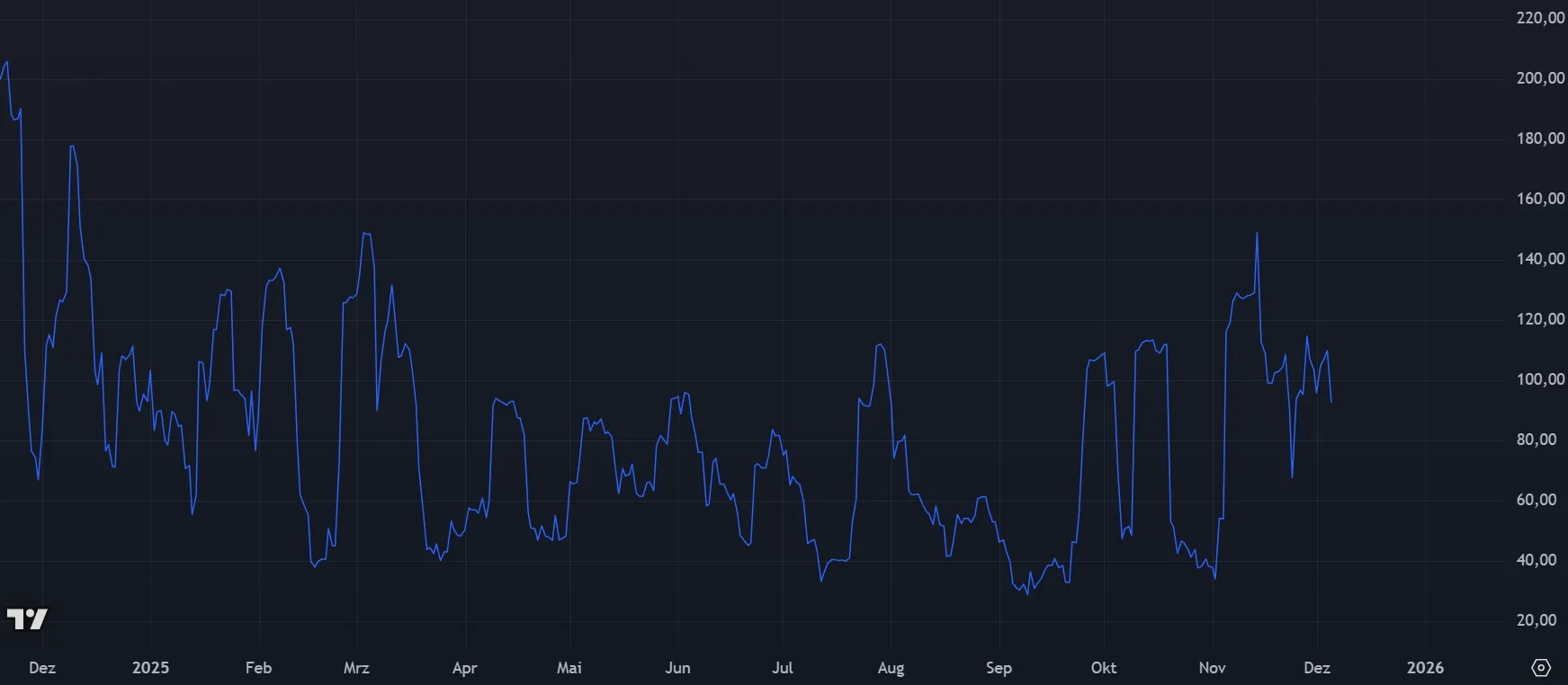Select the Nov label on time axis
Screen dimensions: 1568x685
click(x=1212, y=668)
